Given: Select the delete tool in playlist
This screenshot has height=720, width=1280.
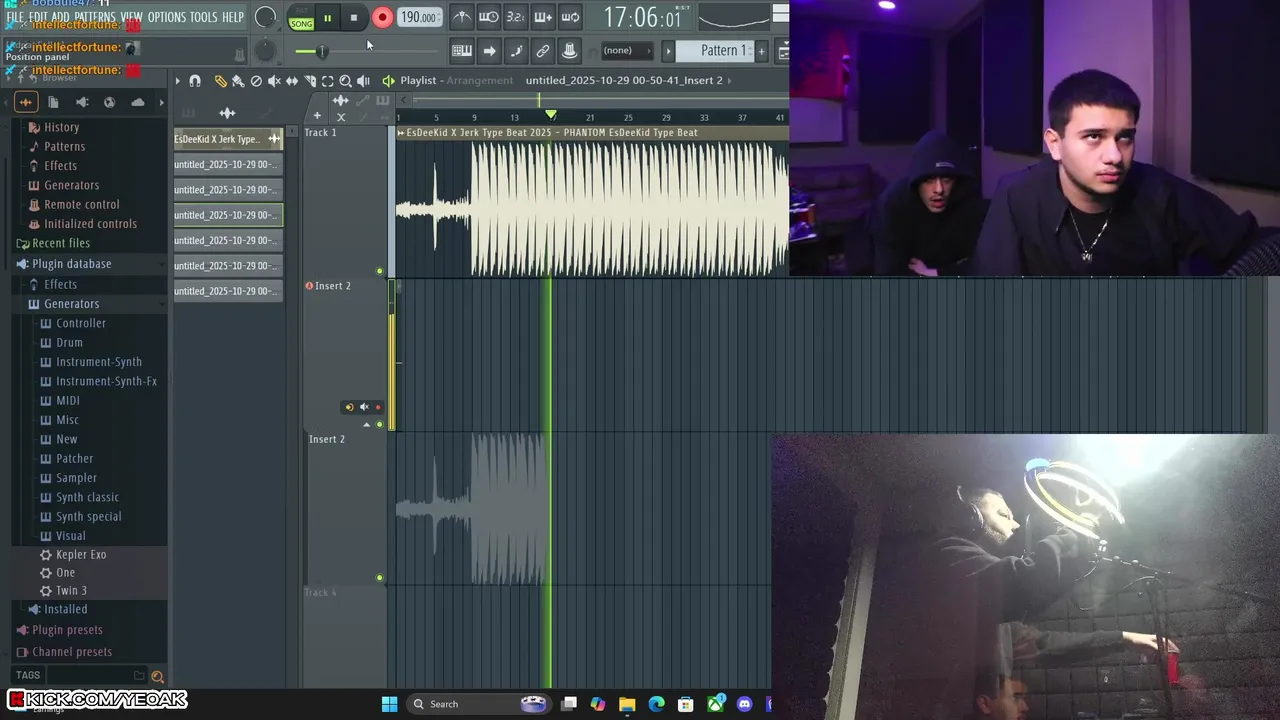Looking at the screenshot, I should click(256, 81).
